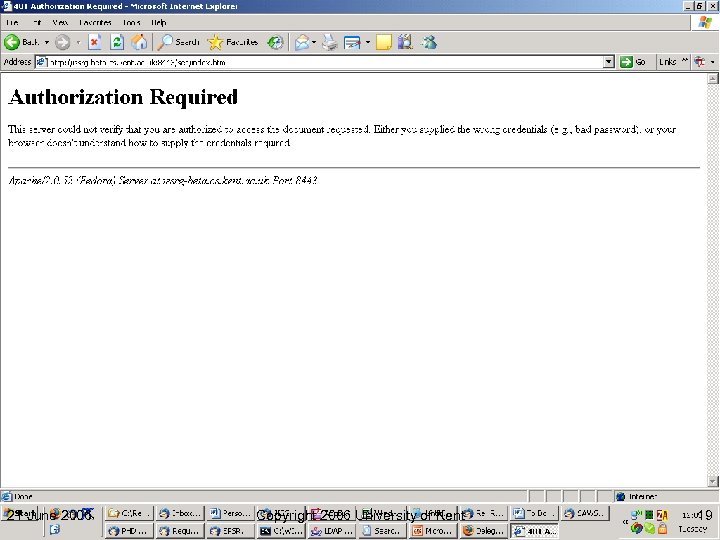Open the Mail envelope icon
The height and width of the screenshot is (540, 720).
[302, 42]
